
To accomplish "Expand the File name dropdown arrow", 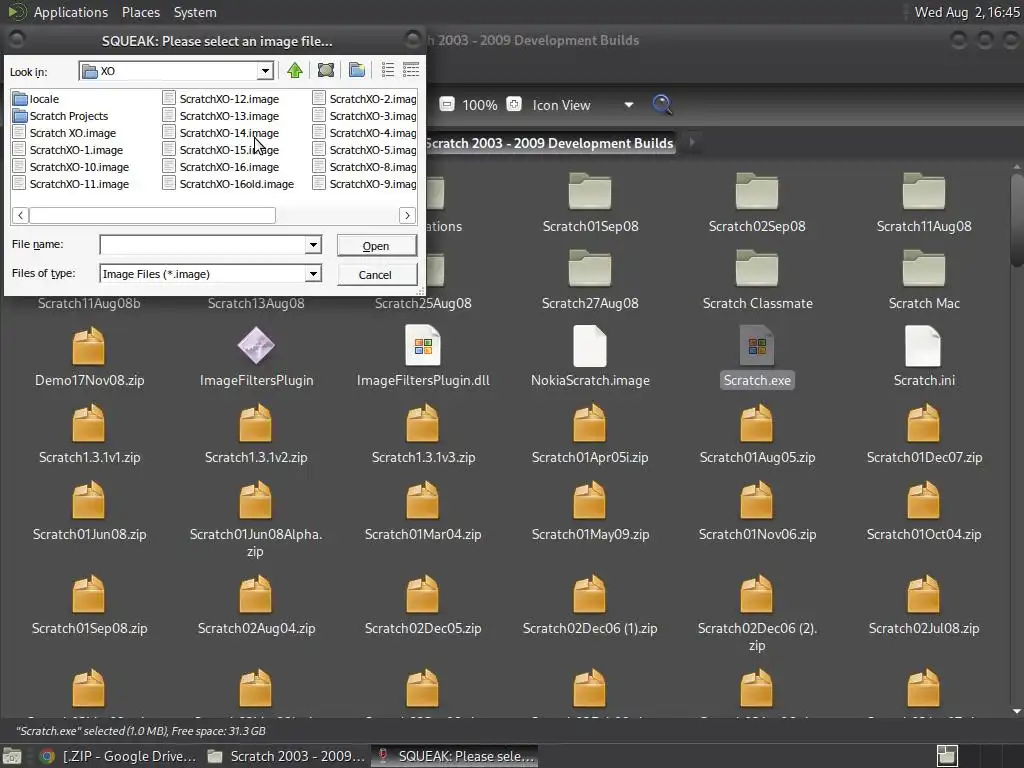I will click(x=313, y=245).
